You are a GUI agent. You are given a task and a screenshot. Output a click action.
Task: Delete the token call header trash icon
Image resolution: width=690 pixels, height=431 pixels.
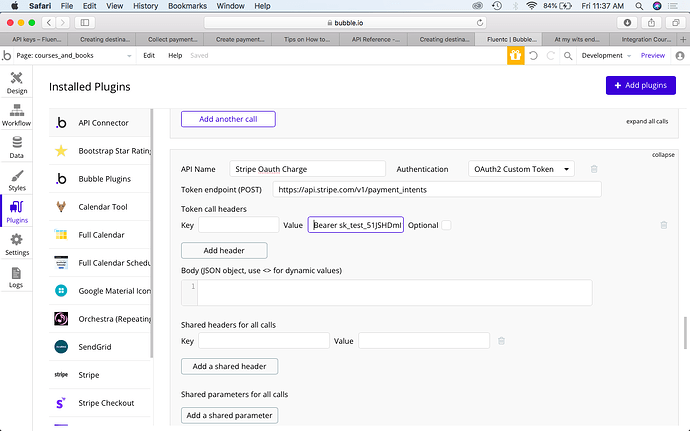pos(664,225)
